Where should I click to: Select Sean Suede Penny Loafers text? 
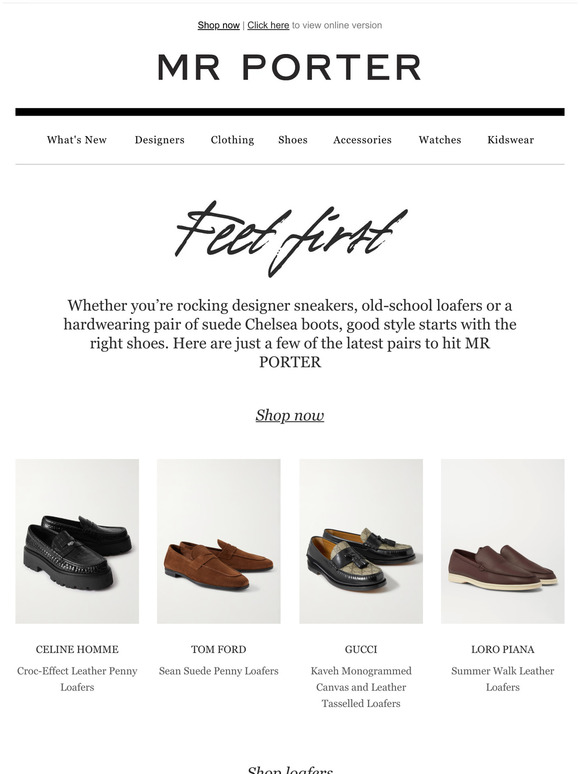[219, 671]
